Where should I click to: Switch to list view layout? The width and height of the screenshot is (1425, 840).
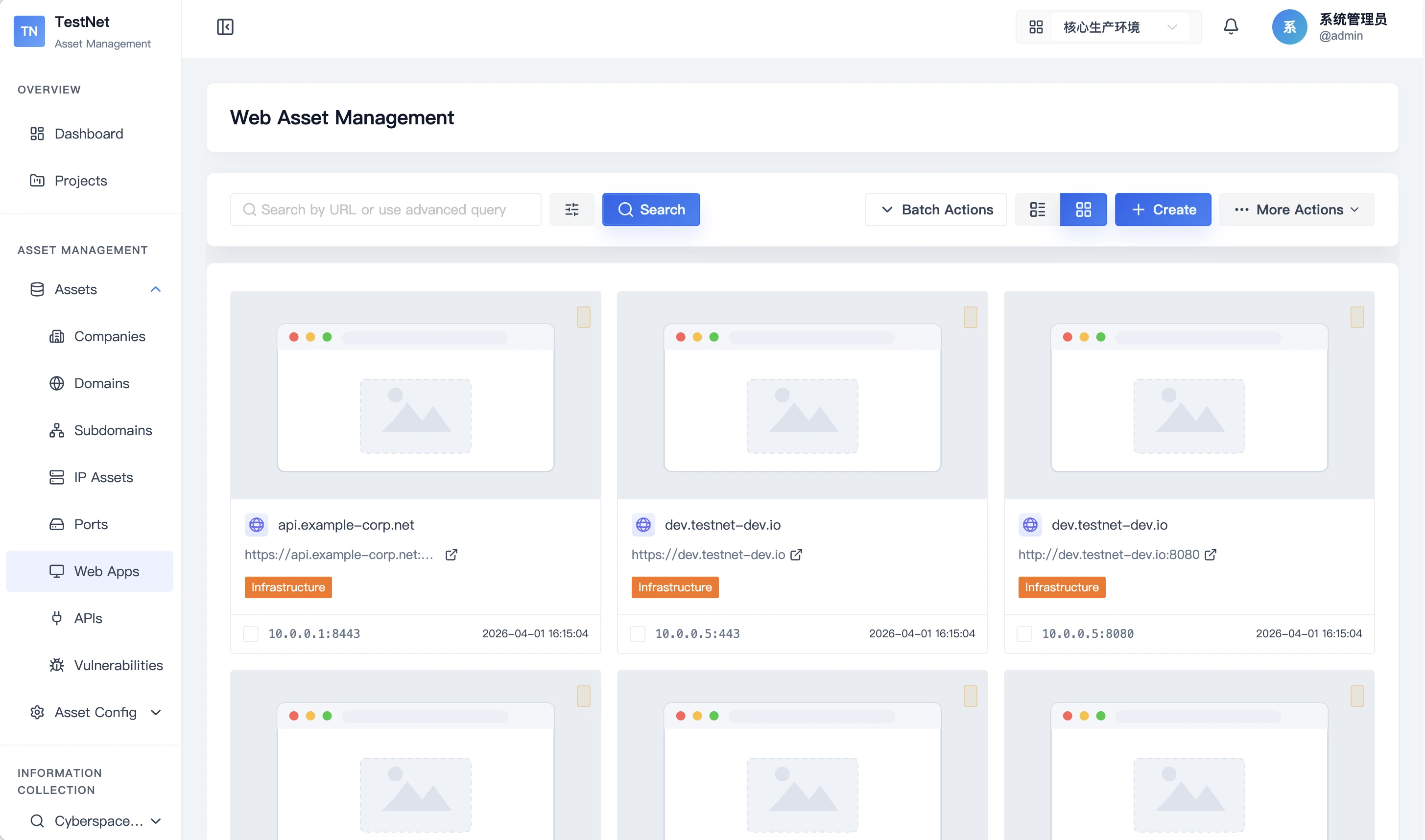coord(1037,210)
